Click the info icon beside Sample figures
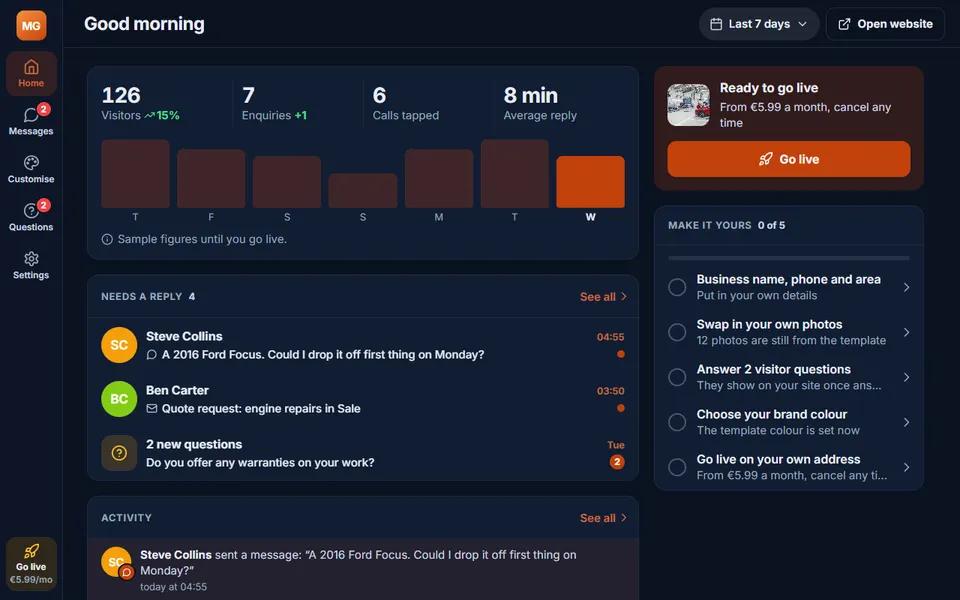The height and width of the screenshot is (600, 960). [107, 239]
